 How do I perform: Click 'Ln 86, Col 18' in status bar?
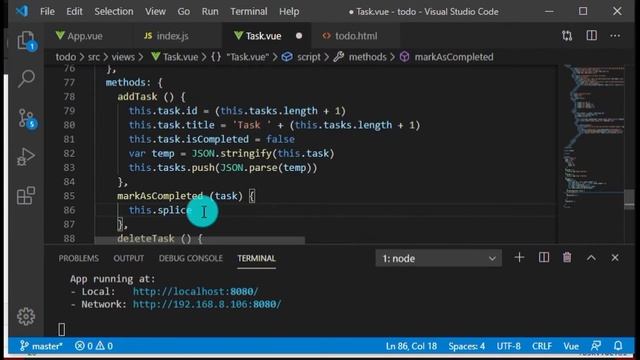[x=411, y=346]
